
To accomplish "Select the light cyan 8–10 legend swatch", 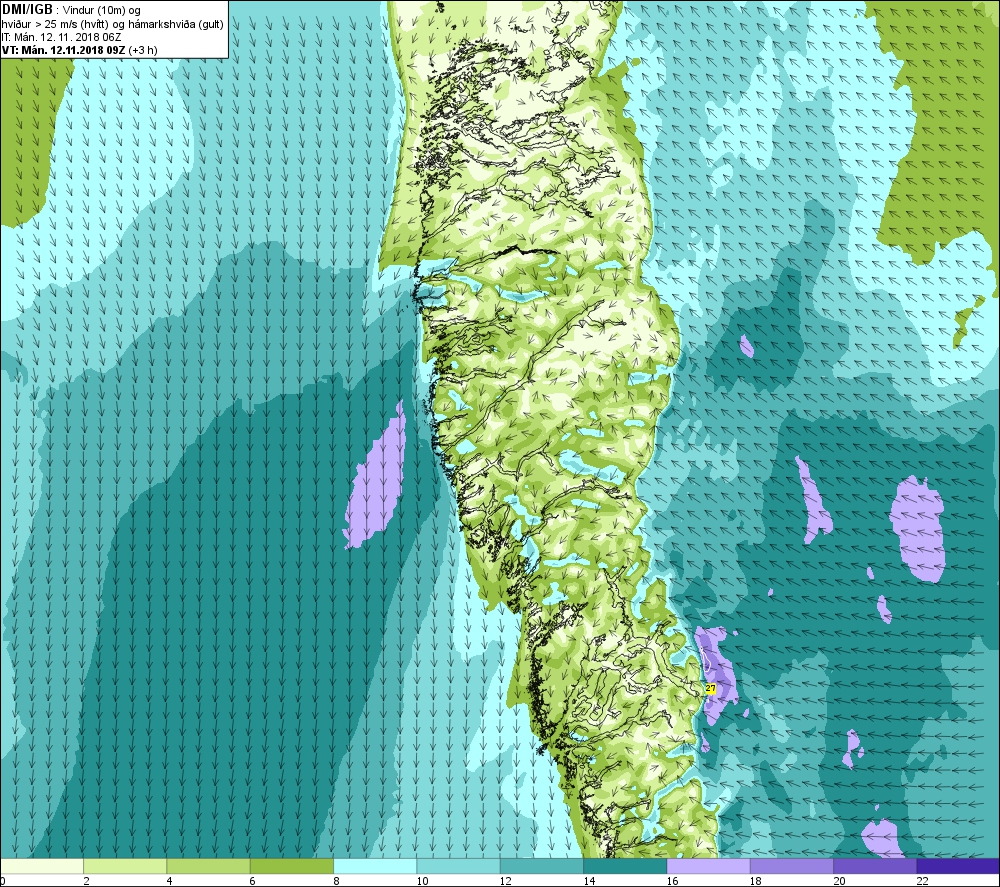I will 375,866.
